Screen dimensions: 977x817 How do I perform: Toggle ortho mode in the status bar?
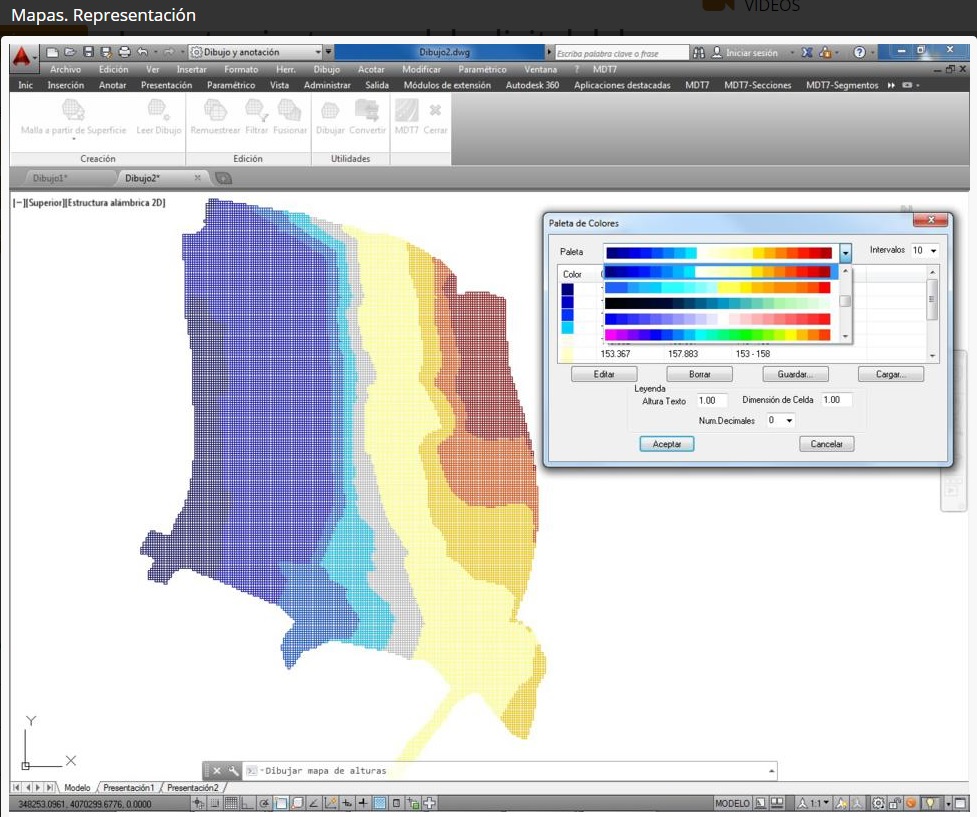coord(248,803)
